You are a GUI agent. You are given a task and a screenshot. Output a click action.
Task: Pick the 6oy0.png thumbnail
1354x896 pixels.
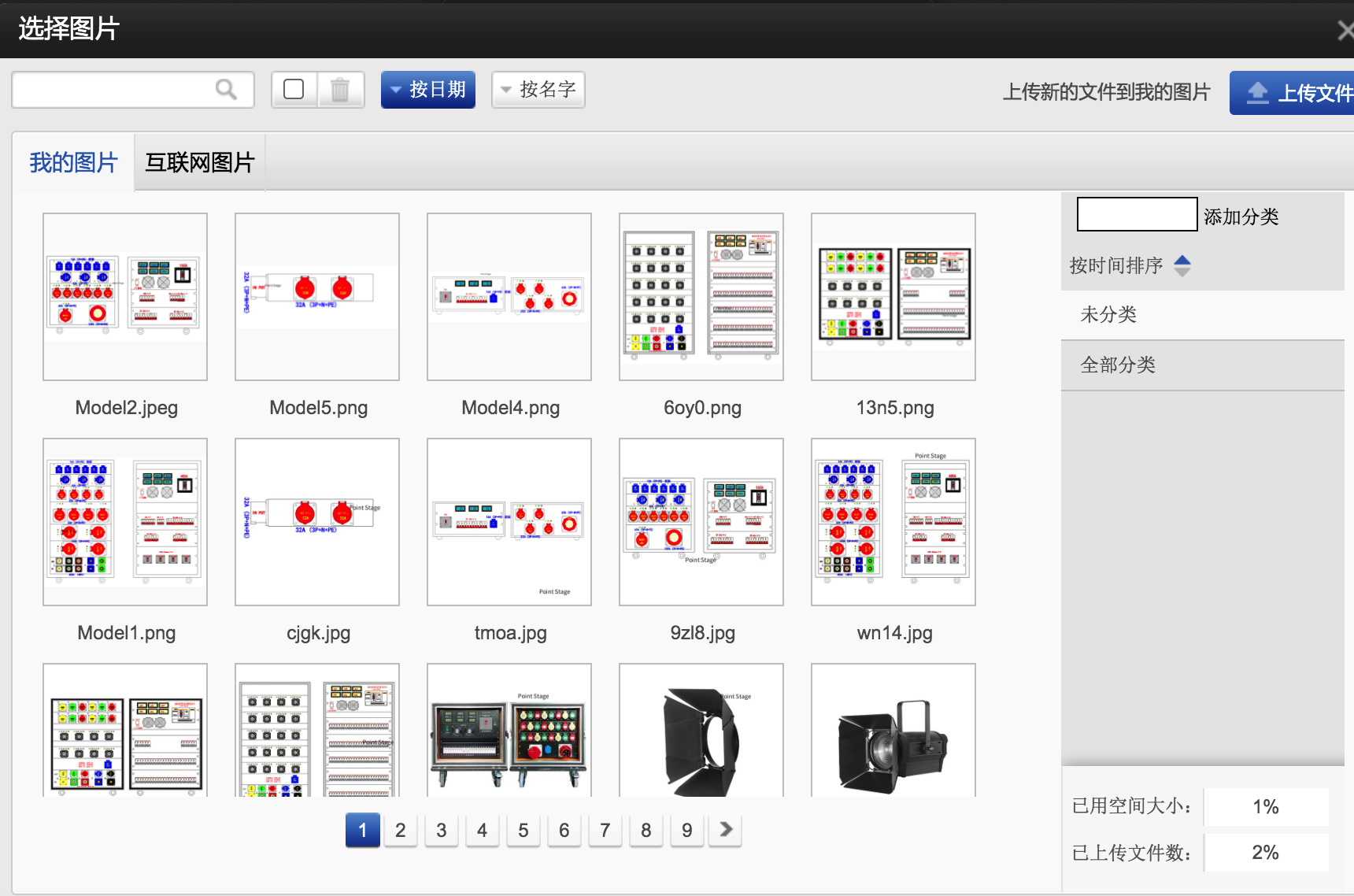tap(701, 297)
